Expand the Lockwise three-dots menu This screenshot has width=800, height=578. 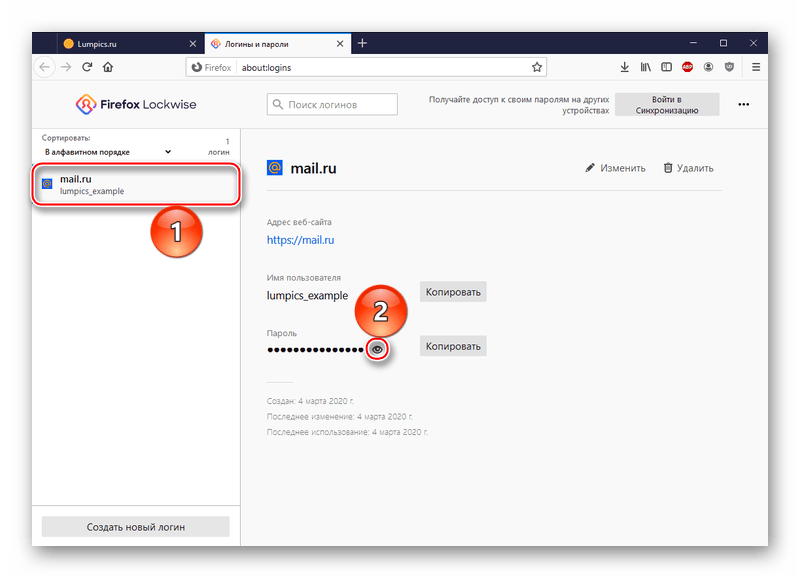coord(743,104)
